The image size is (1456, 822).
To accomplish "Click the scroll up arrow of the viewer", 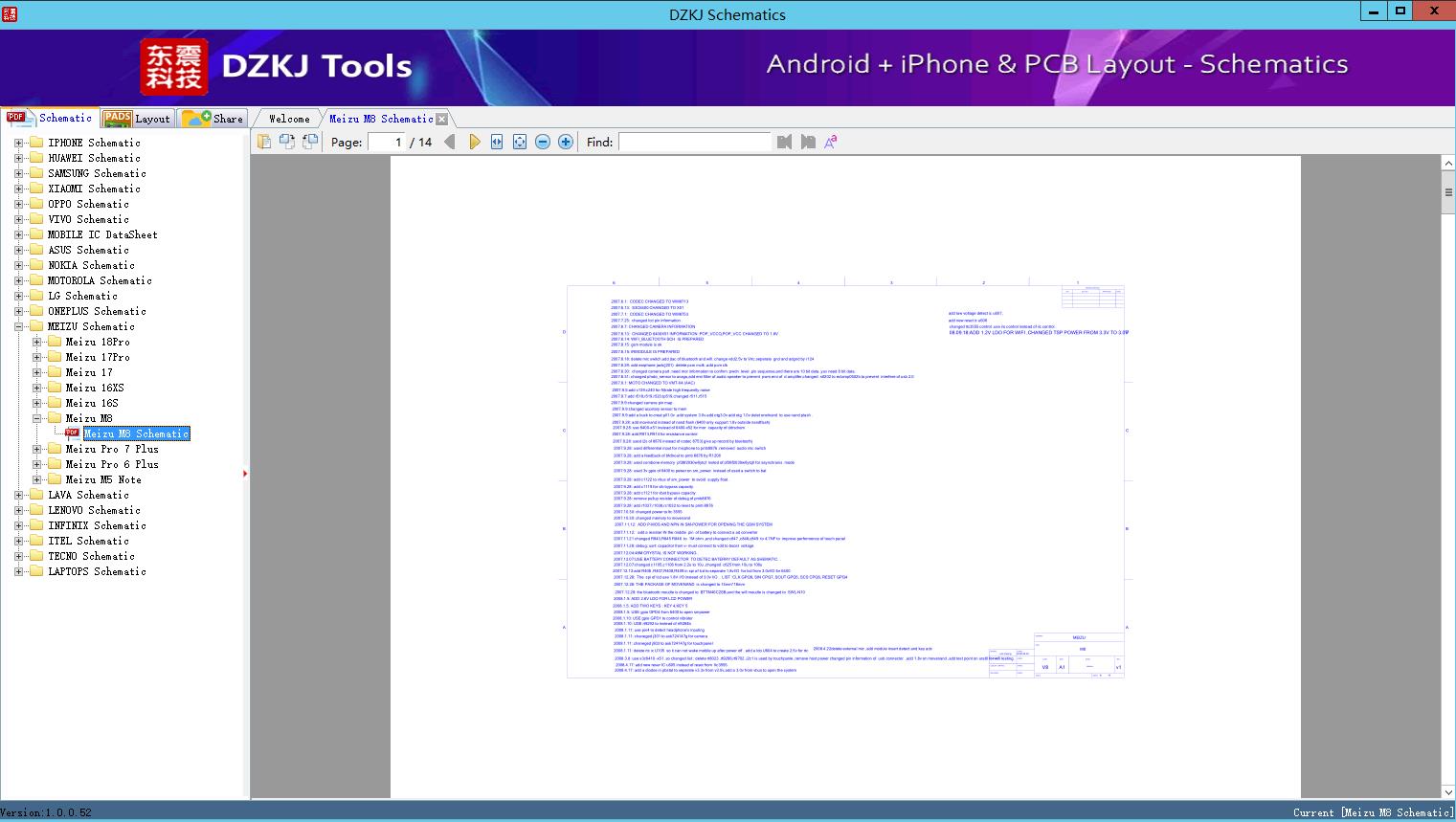I will 1448,164.
